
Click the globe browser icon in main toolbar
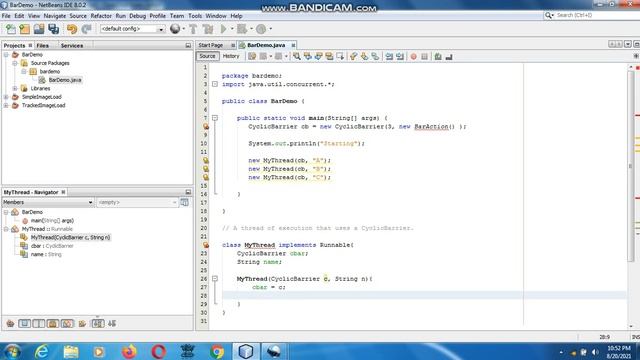point(175,29)
